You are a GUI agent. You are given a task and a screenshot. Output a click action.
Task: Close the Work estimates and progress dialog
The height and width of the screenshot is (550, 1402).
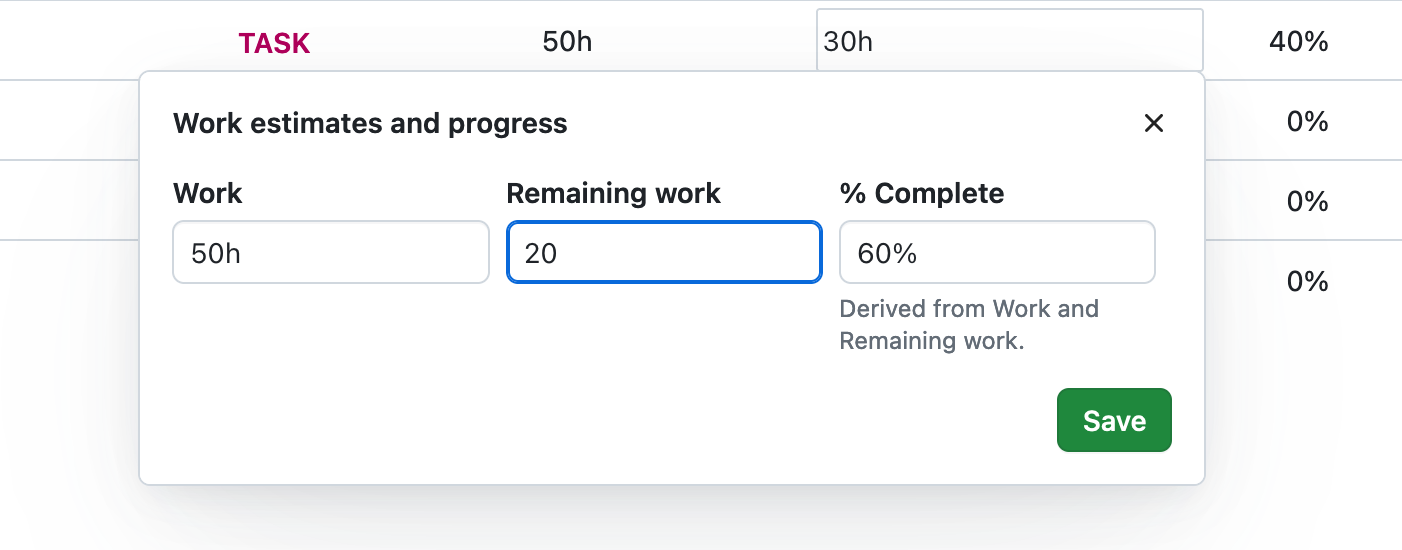click(1154, 123)
